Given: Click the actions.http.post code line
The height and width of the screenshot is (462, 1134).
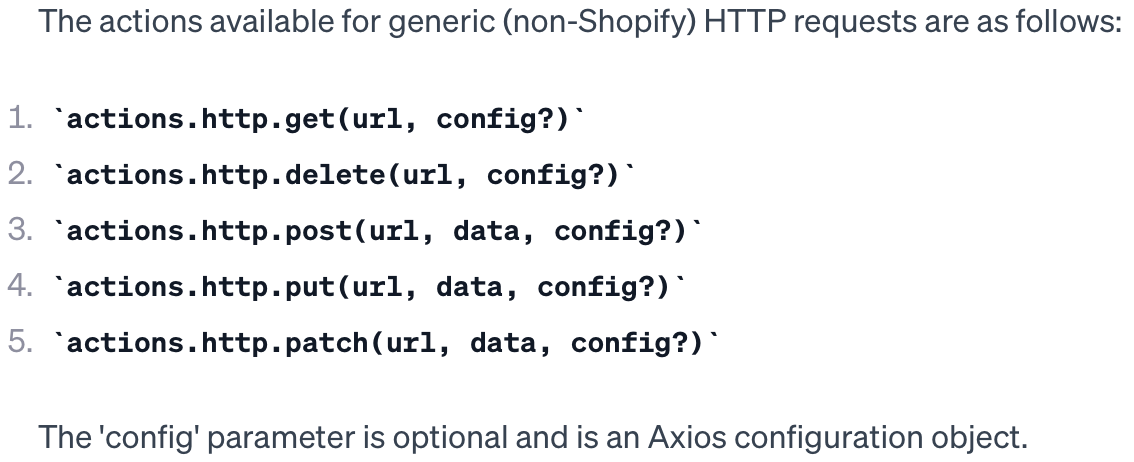Looking at the screenshot, I should [x=378, y=231].
